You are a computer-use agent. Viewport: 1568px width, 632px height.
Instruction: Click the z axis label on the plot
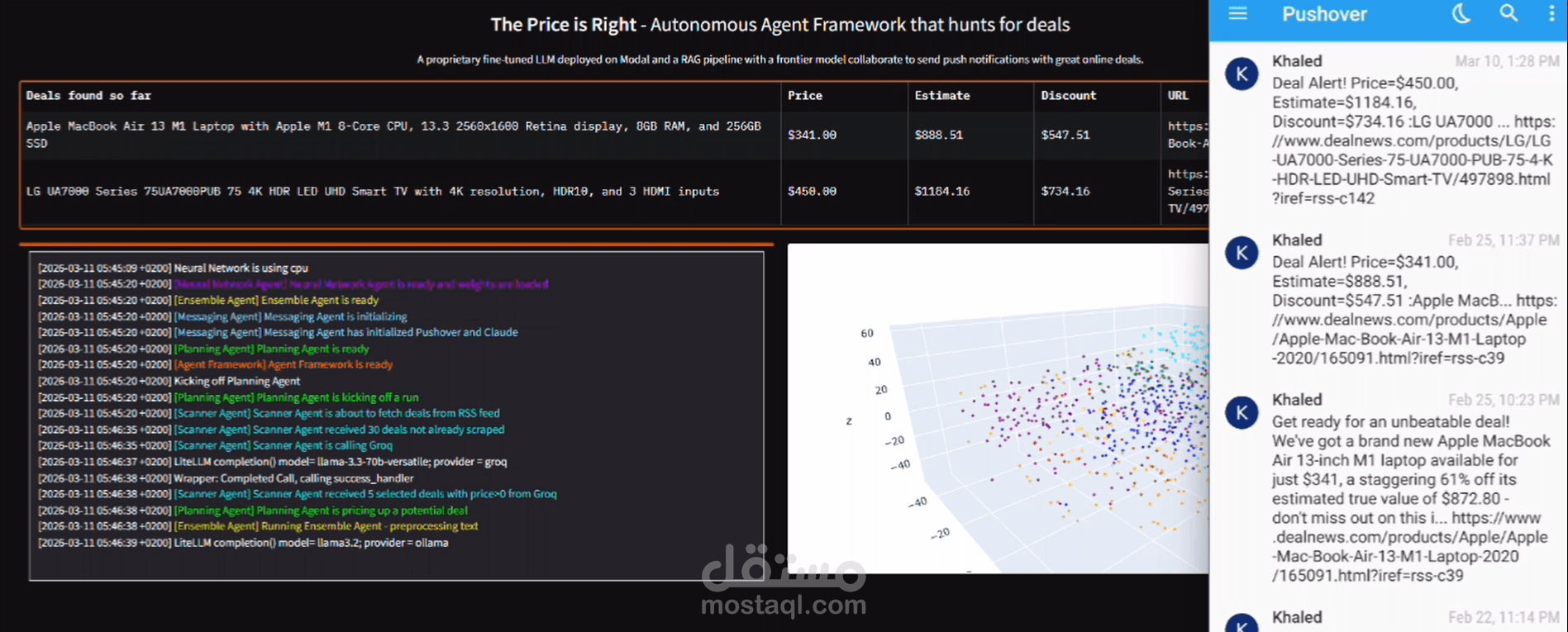click(848, 421)
